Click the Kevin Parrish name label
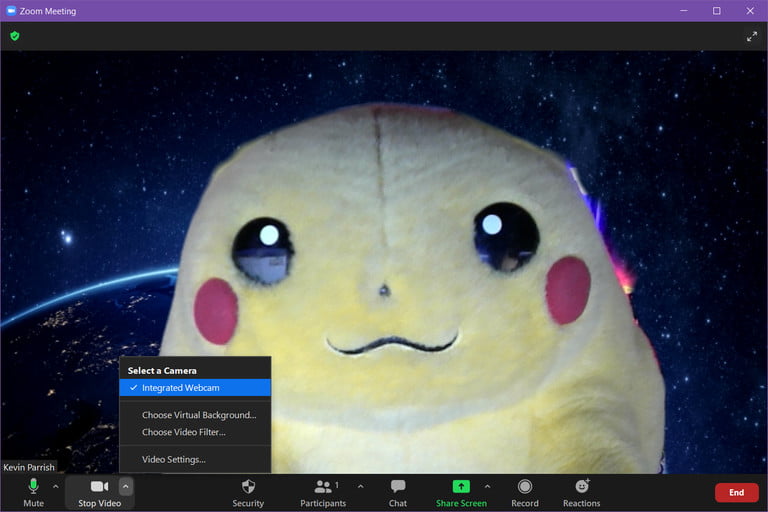 tap(29, 467)
